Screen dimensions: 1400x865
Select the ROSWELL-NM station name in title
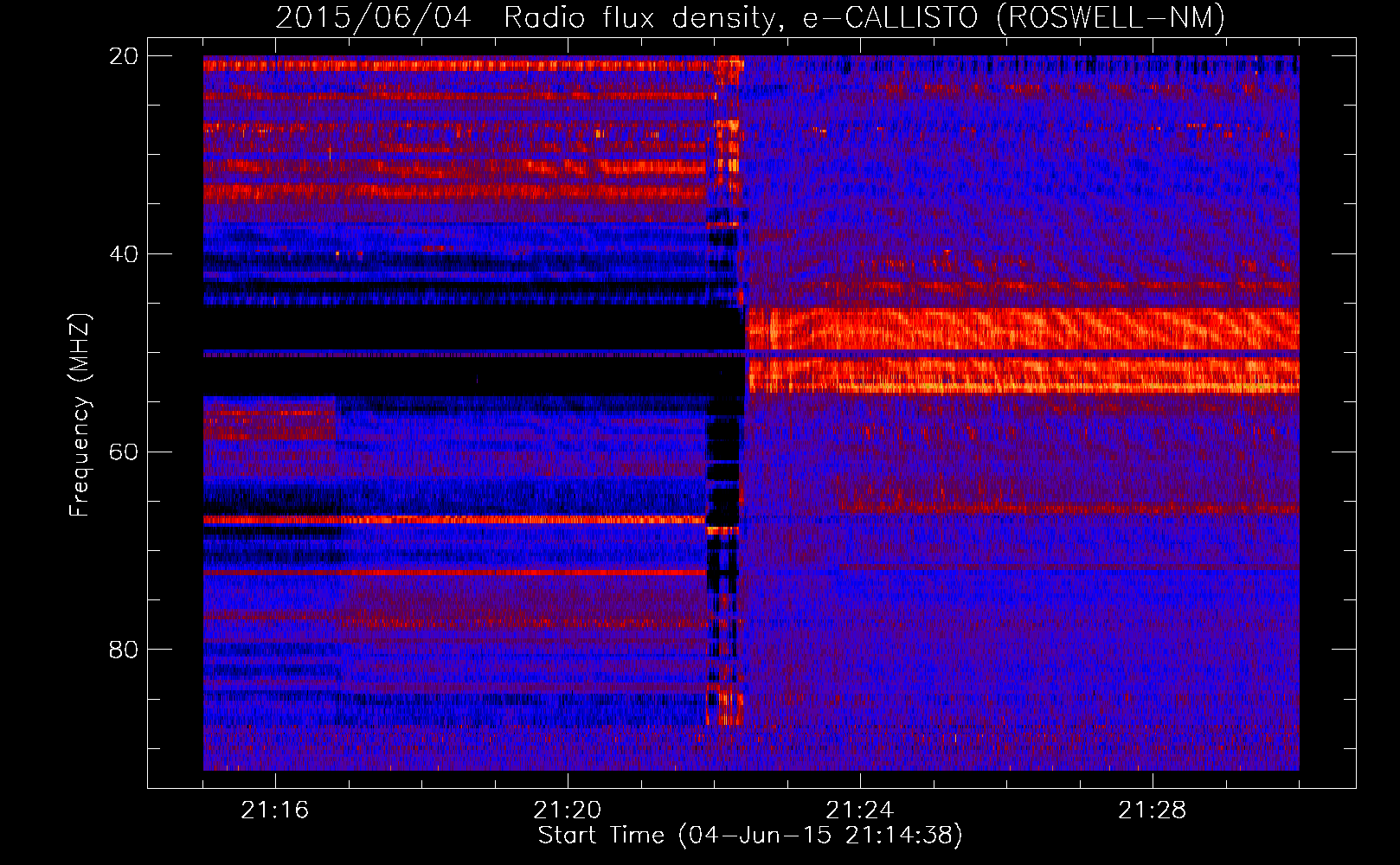pyautogui.click(x=1110, y=17)
